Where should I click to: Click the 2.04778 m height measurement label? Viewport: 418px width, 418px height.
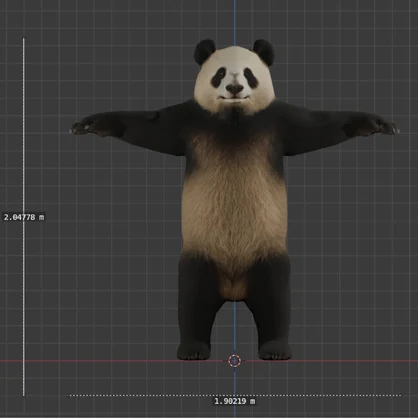tap(24, 217)
